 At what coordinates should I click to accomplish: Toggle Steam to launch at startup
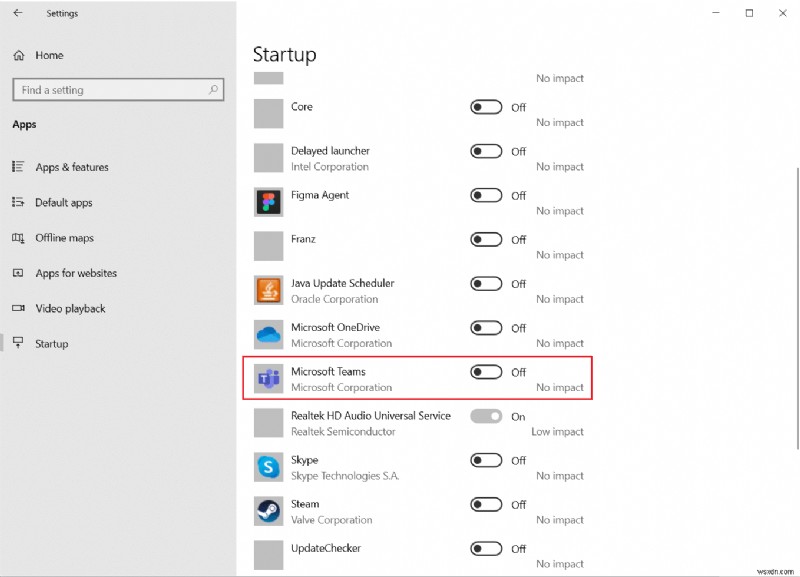coord(488,505)
